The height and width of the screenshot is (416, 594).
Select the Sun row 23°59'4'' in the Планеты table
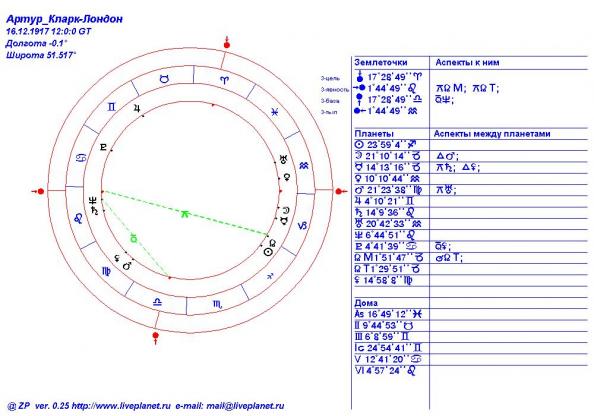[x=470, y=144]
